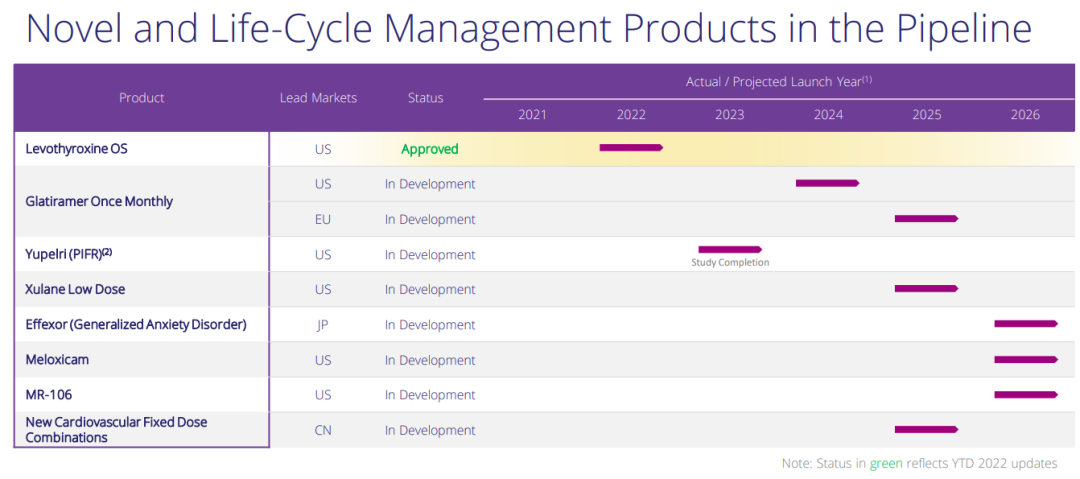This screenshot has height=479, width=1080.
Task: Click the MR-106 2026 launch bar
Action: click(x=1026, y=394)
